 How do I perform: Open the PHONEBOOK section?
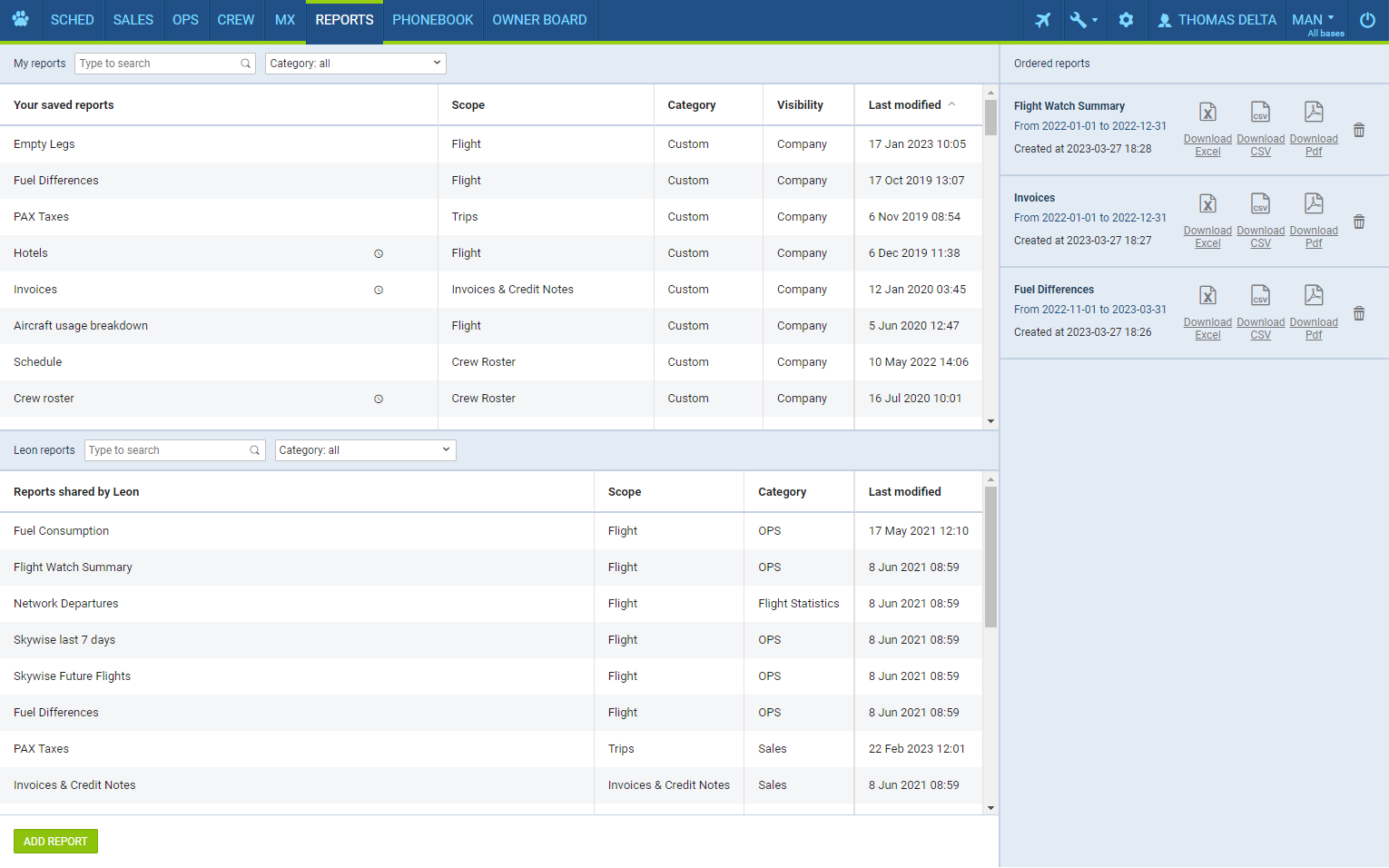(433, 20)
